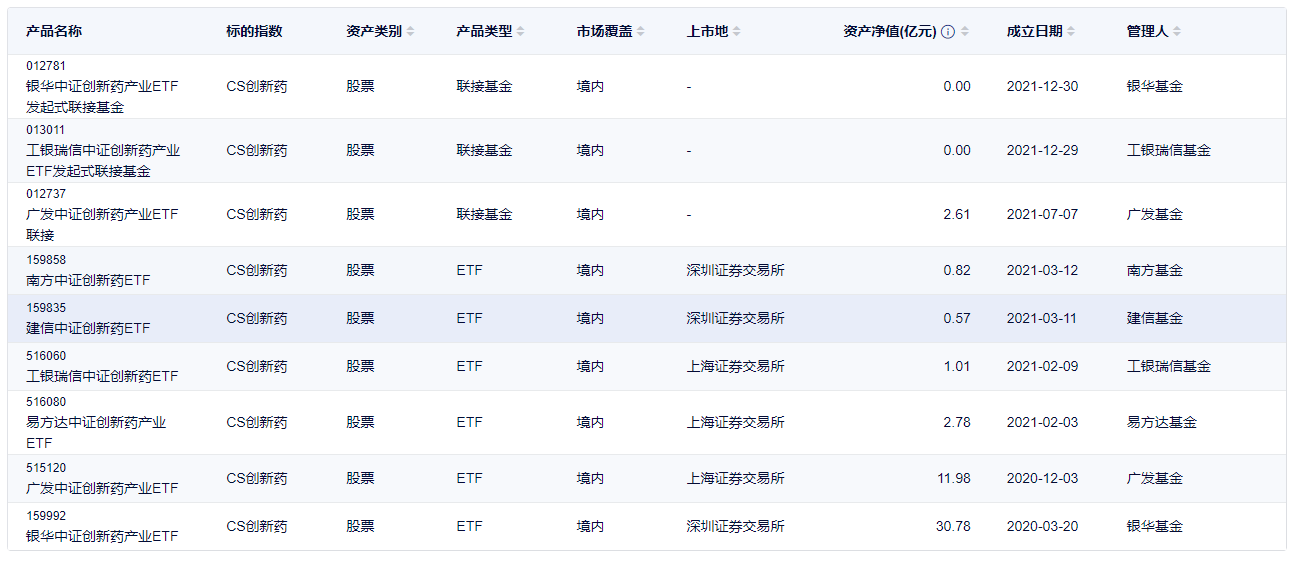This screenshot has height=562, width=1302.
Task: Click ETF type in the 159992 row
Action: point(469,527)
